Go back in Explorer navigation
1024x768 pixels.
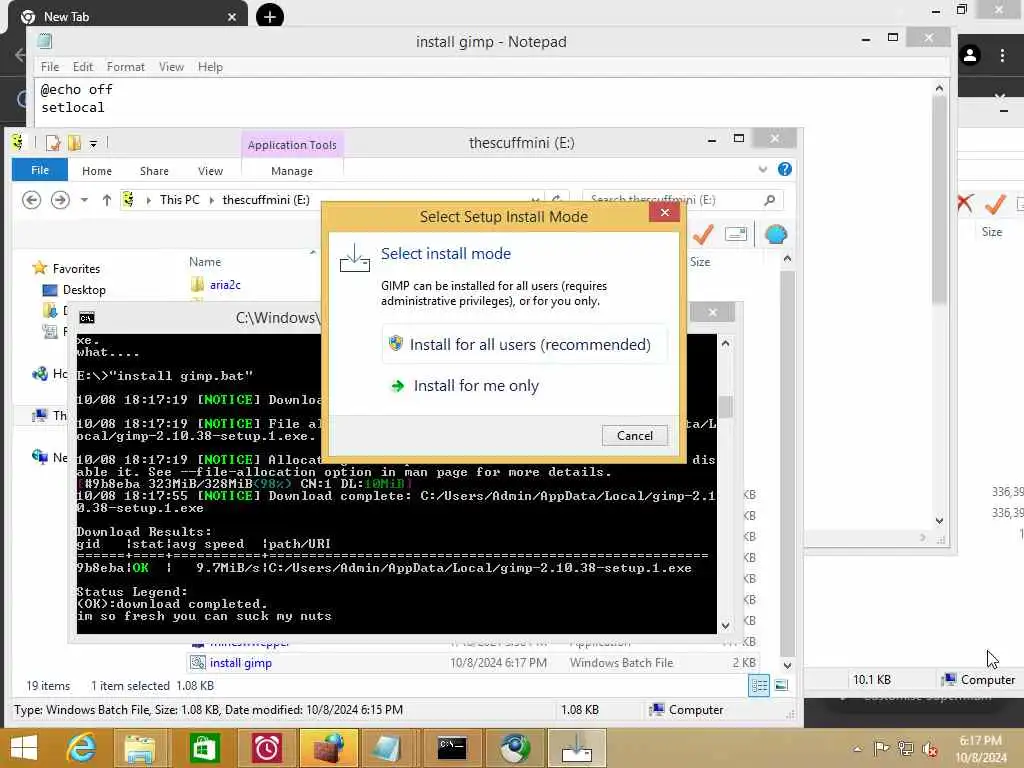point(31,200)
